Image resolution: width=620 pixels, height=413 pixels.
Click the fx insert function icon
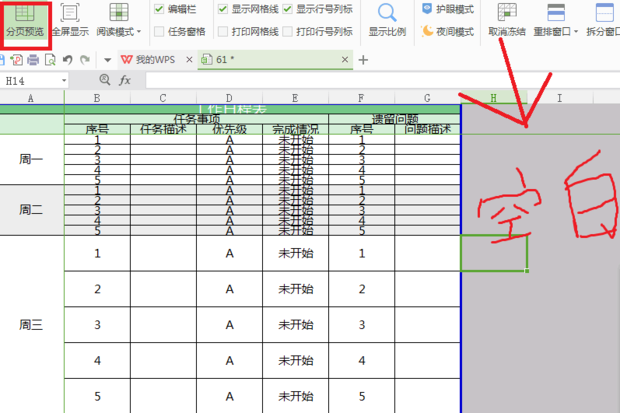pos(125,80)
